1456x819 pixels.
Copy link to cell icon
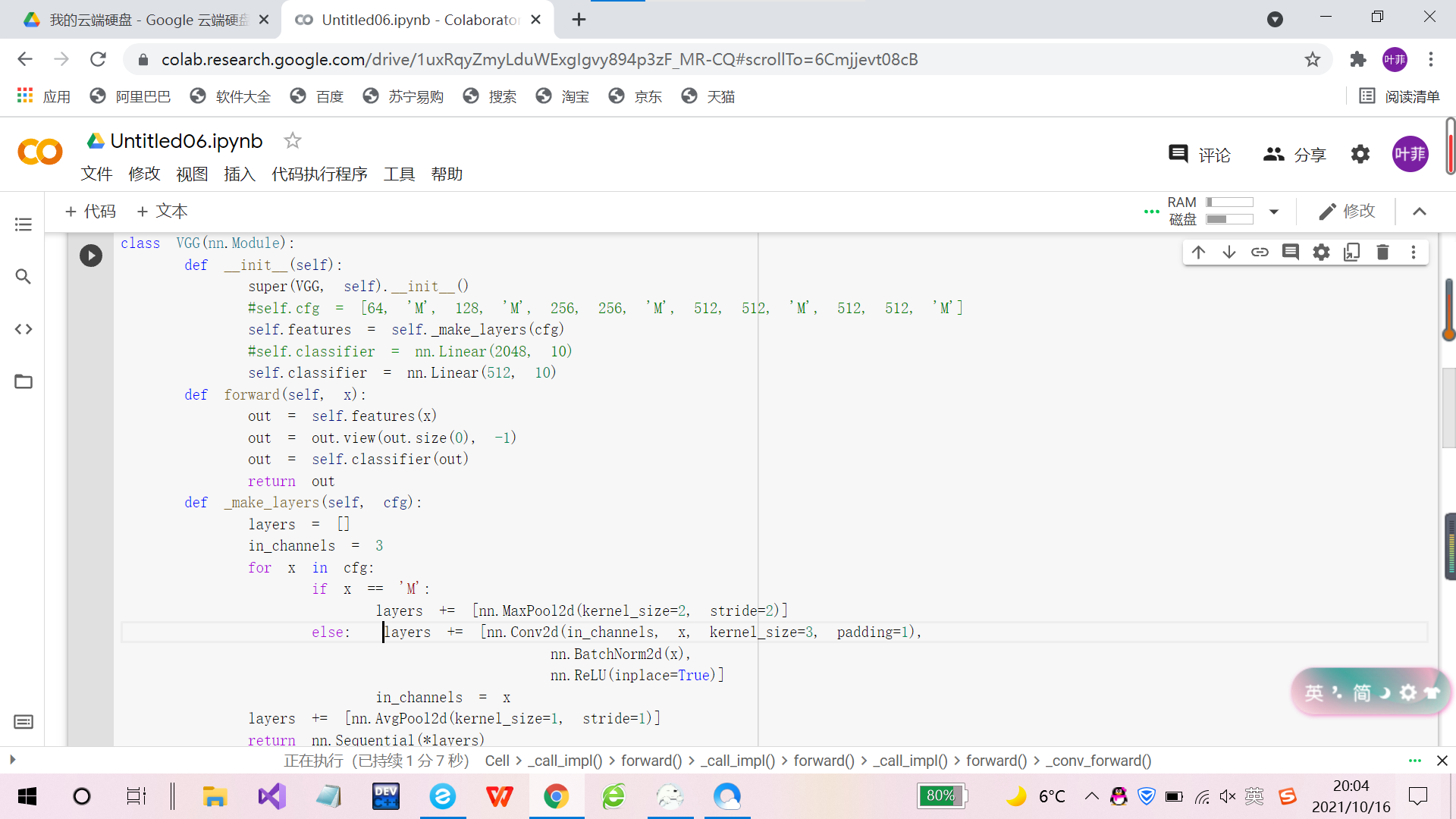[1260, 252]
